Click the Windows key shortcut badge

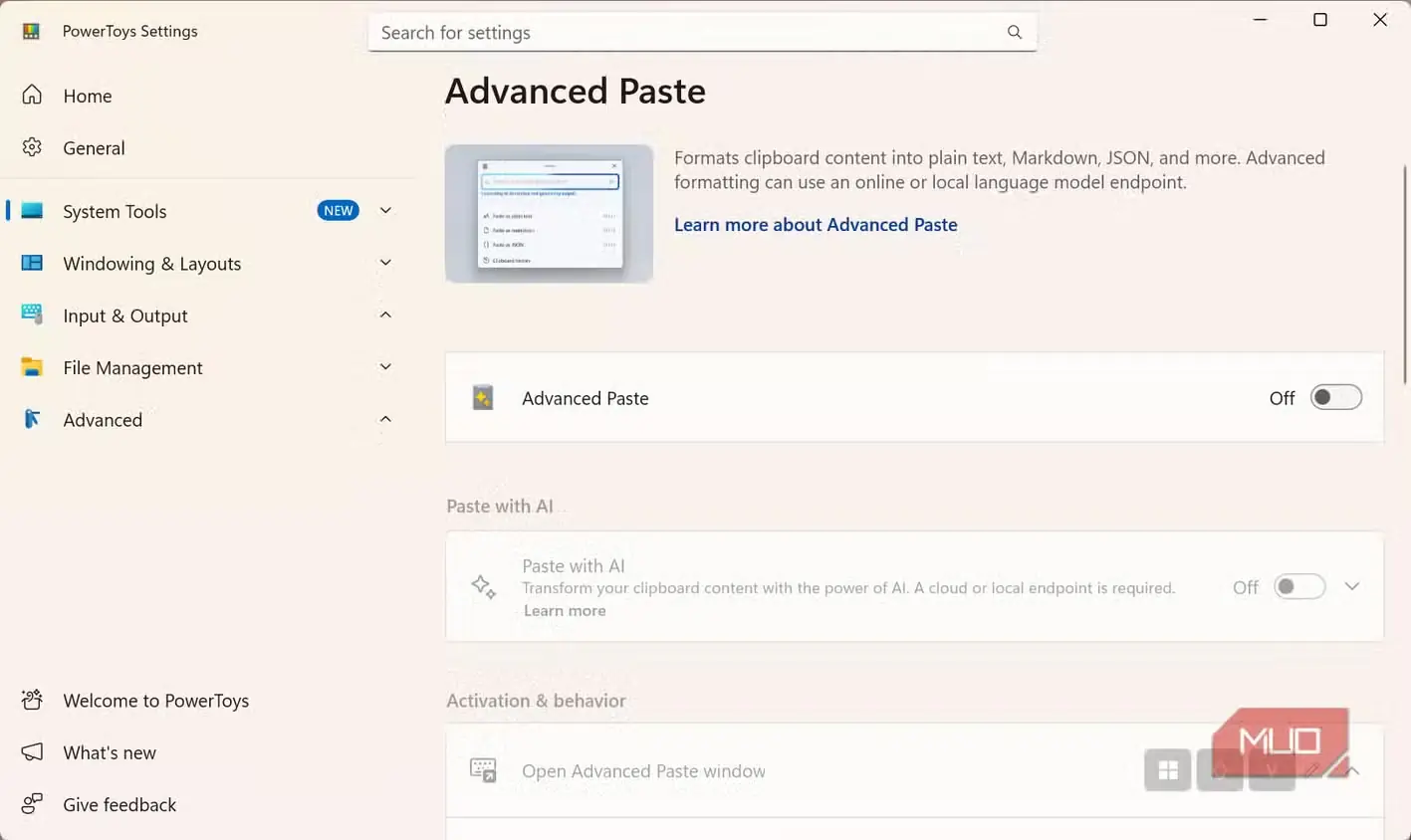[x=1168, y=770]
